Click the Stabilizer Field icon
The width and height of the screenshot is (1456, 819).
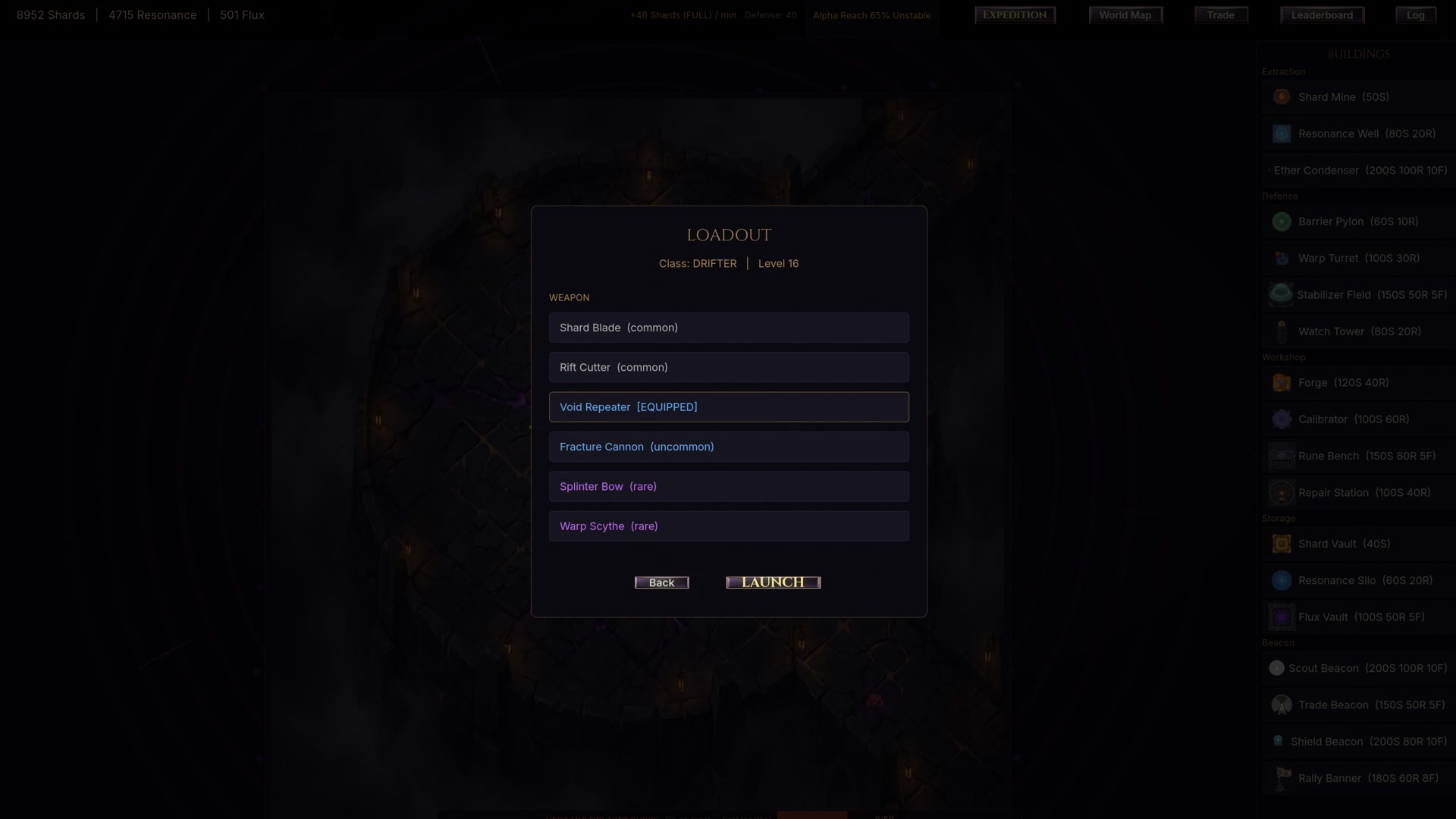click(1281, 294)
